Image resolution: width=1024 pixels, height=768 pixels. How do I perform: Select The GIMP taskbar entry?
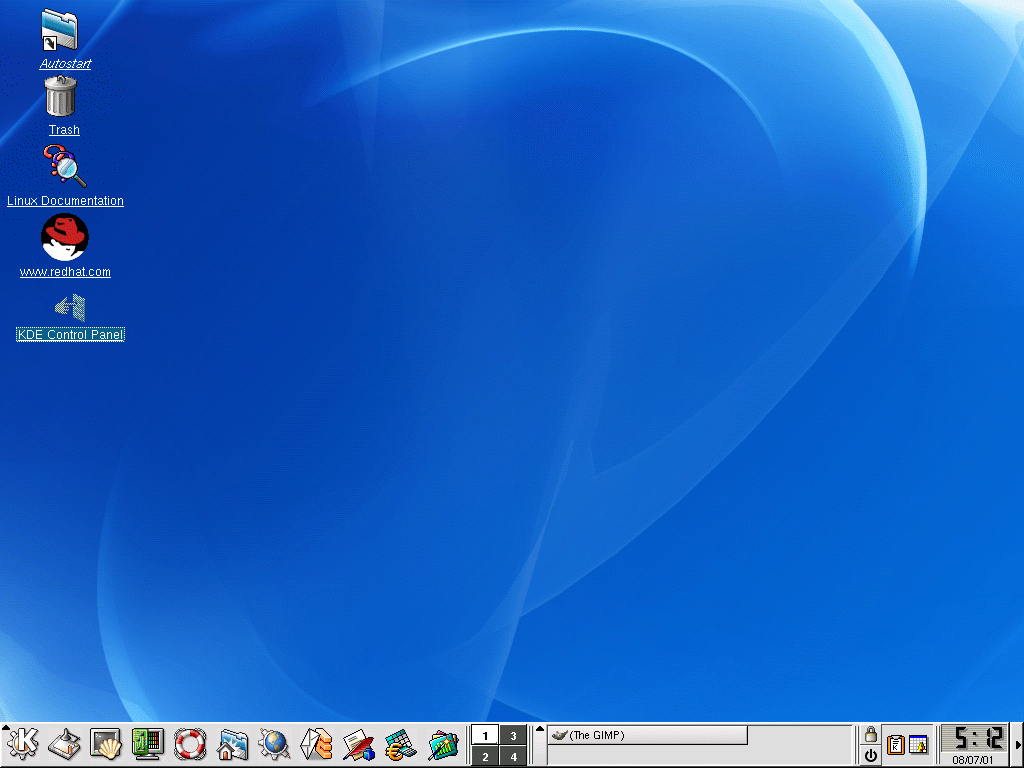[x=647, y=735]
